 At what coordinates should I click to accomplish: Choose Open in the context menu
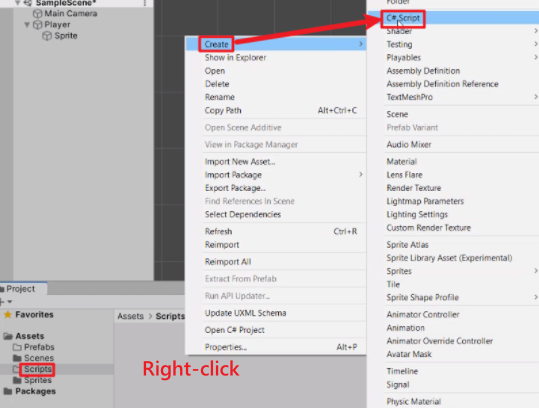tap(215, 71)
